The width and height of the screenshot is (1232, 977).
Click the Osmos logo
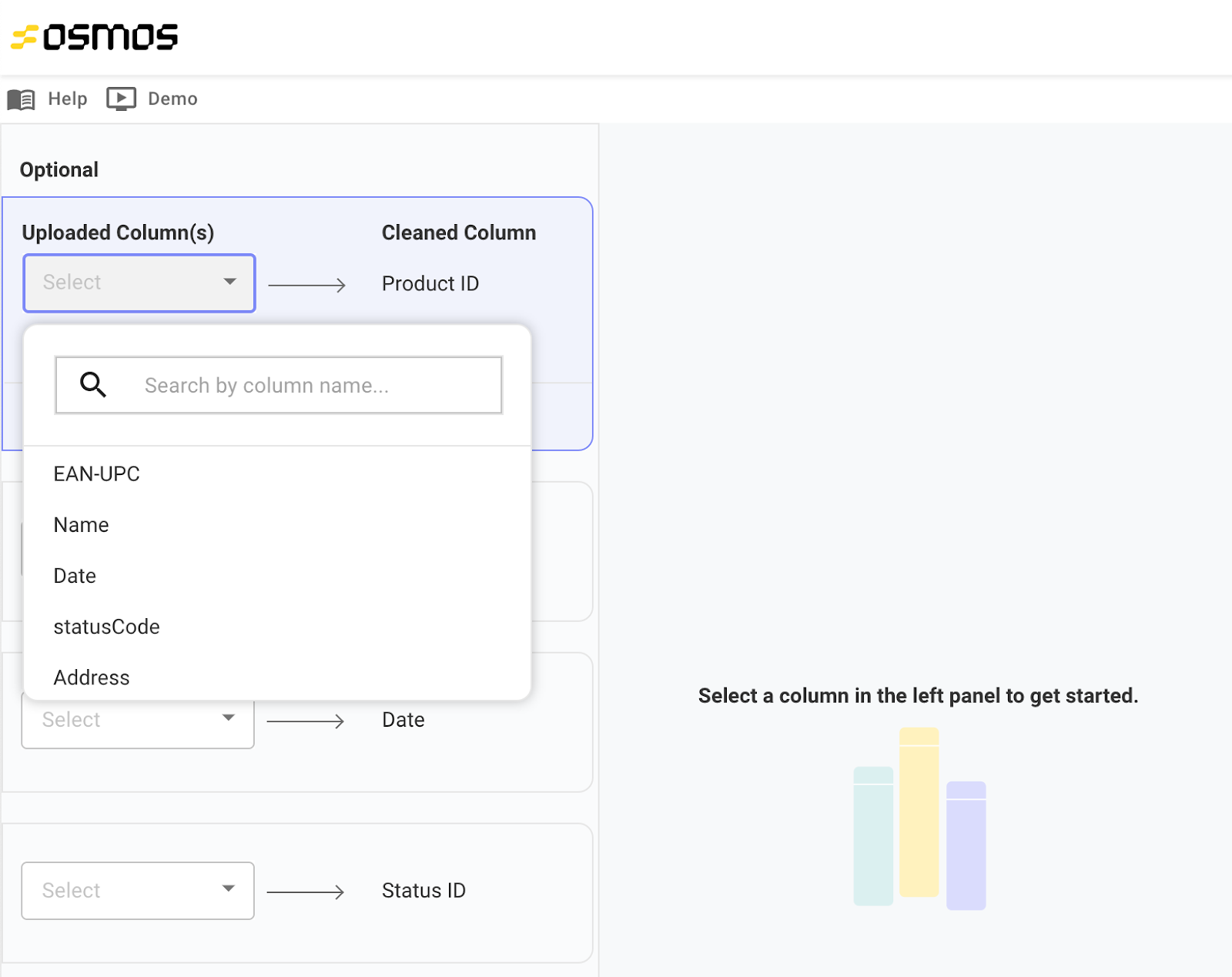(x=94, y=37)
